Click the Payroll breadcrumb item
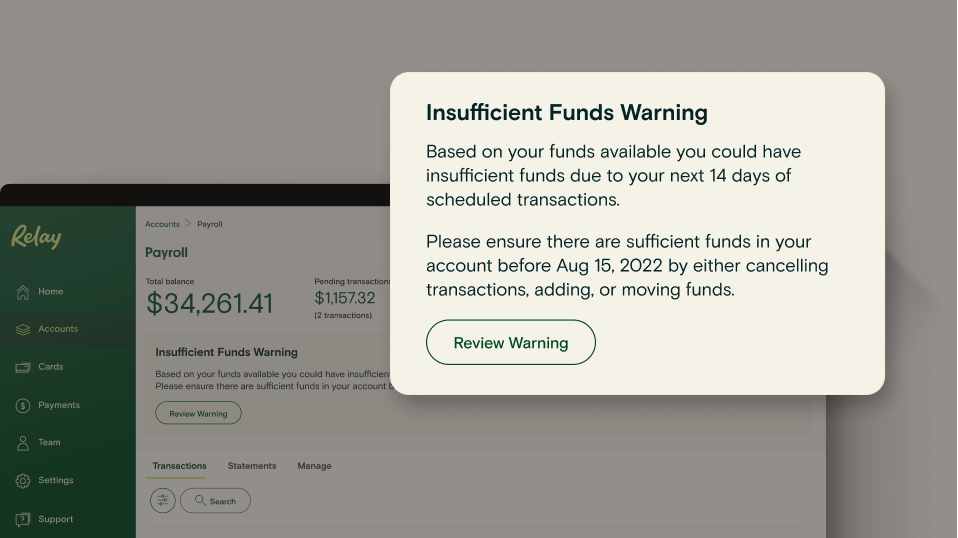This screenshot has height=538, width=958. coord(209,224)
